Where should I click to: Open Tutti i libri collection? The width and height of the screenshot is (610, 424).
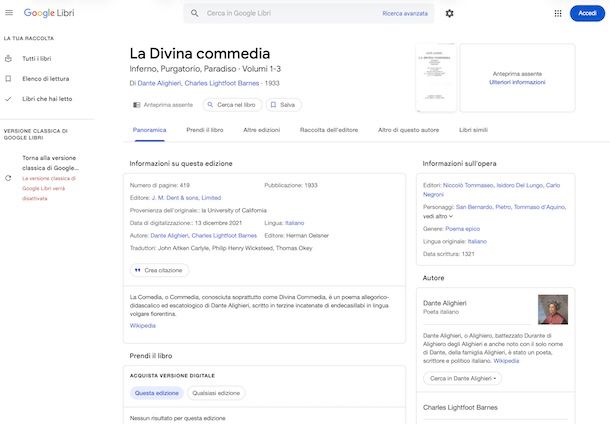[x=37, y=59]
